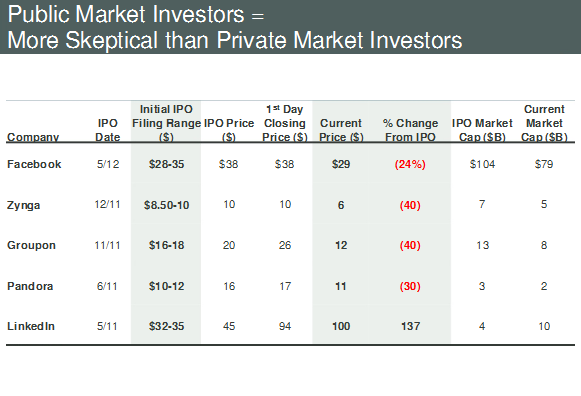Click LinkedIn's 94 first day closing price
The image size is (581, 396).
(285, 326)
